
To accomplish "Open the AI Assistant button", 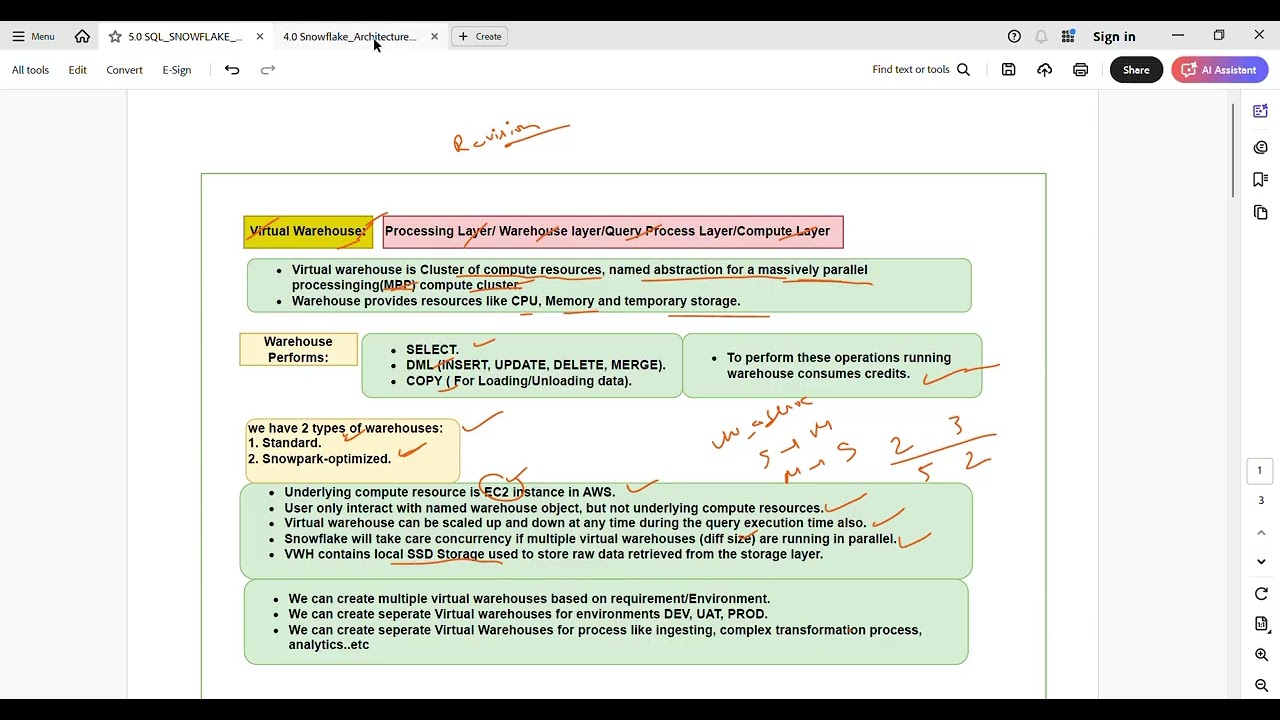I will 1220,70.
